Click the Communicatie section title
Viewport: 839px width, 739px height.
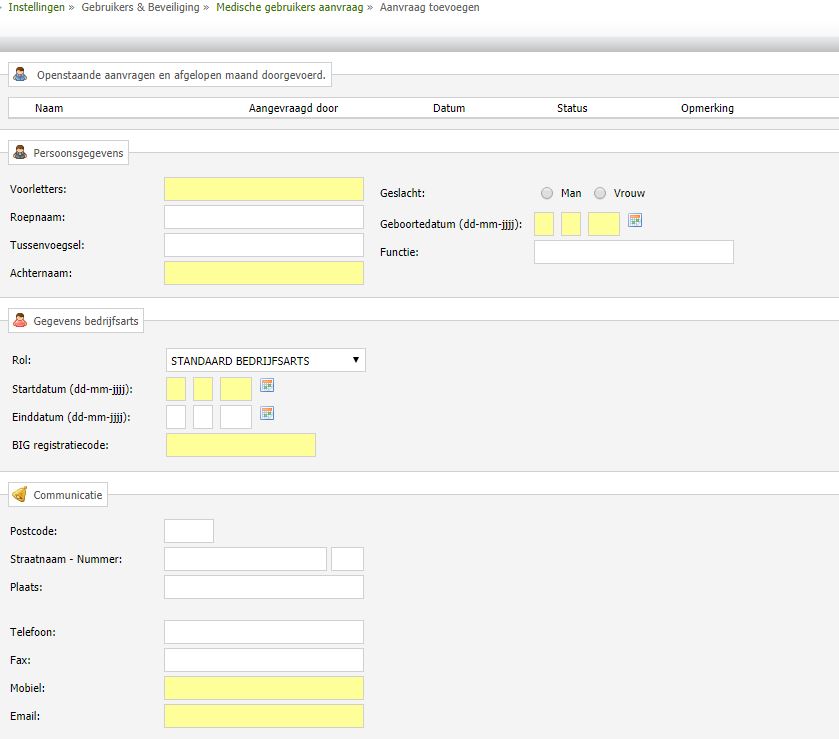point(67,495)
